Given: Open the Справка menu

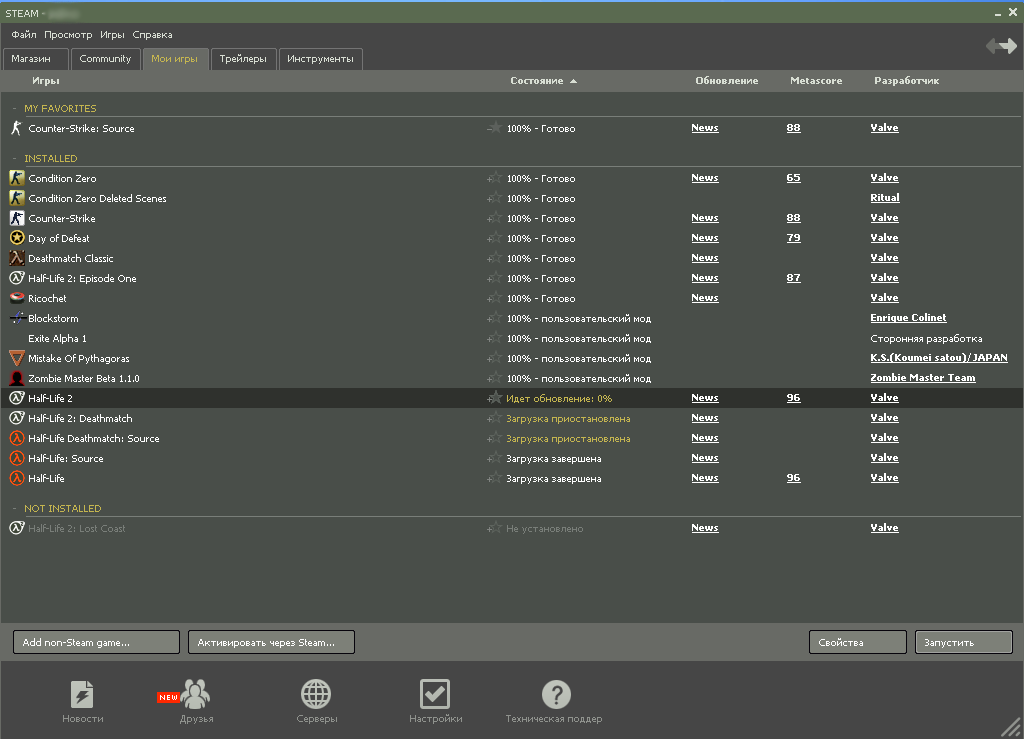Looking at the screenshot, I should [x=152, y=35].
